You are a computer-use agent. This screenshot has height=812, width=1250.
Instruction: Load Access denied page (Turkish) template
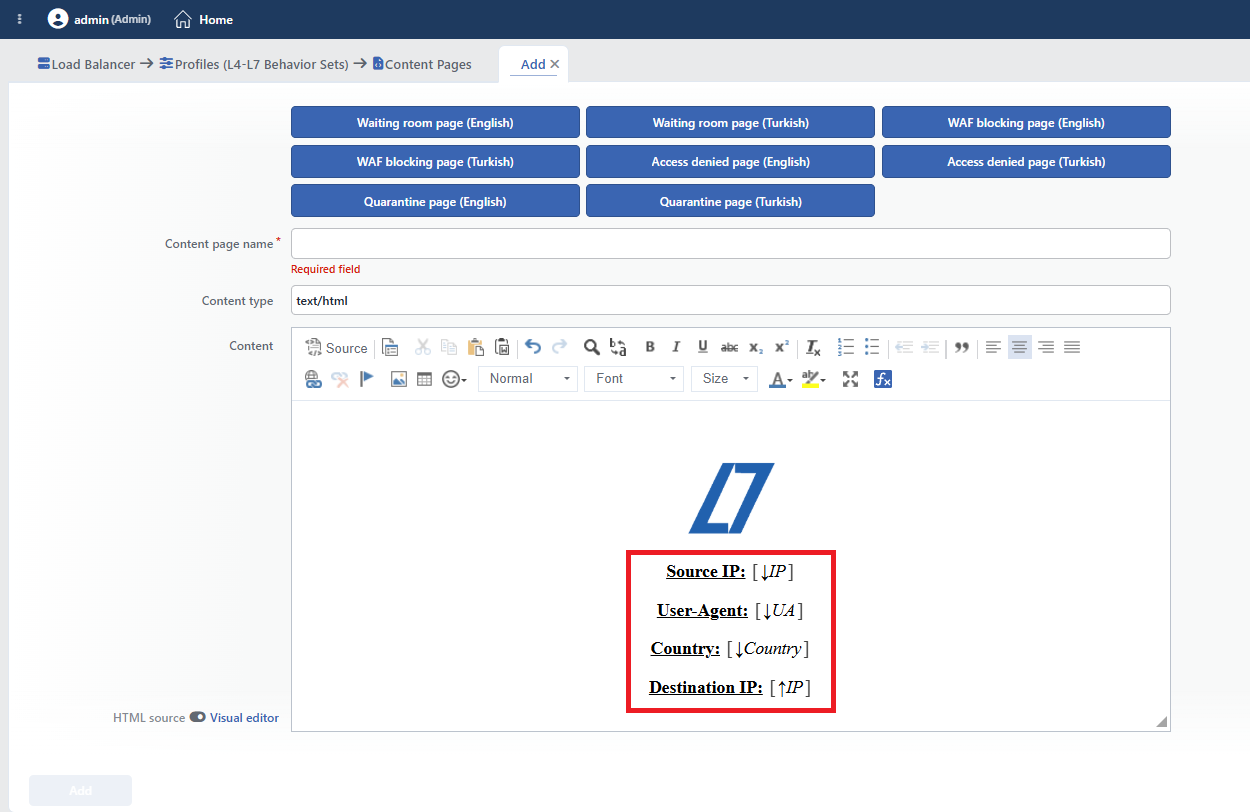click(x=1026, y=161)
